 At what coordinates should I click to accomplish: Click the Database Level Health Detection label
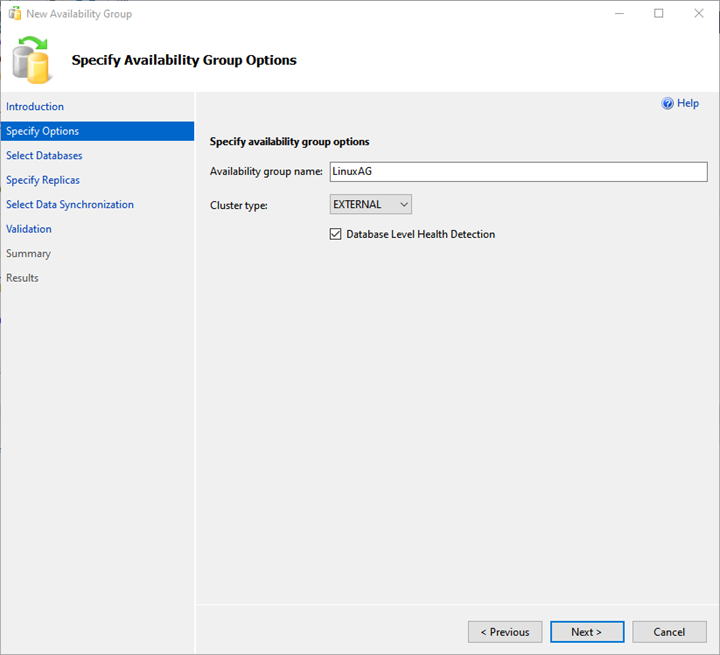pyautogui.click(x=421, y=234)
